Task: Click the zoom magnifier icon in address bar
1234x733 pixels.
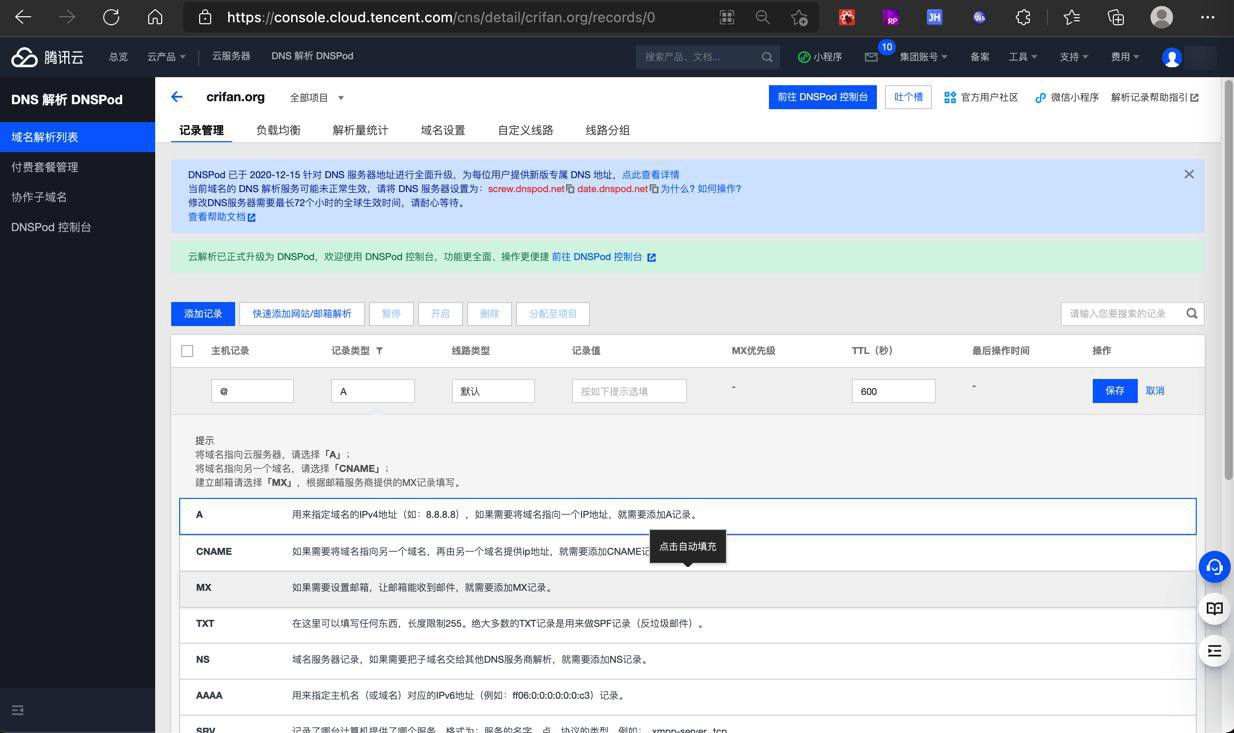Action: tap(762, 17)
